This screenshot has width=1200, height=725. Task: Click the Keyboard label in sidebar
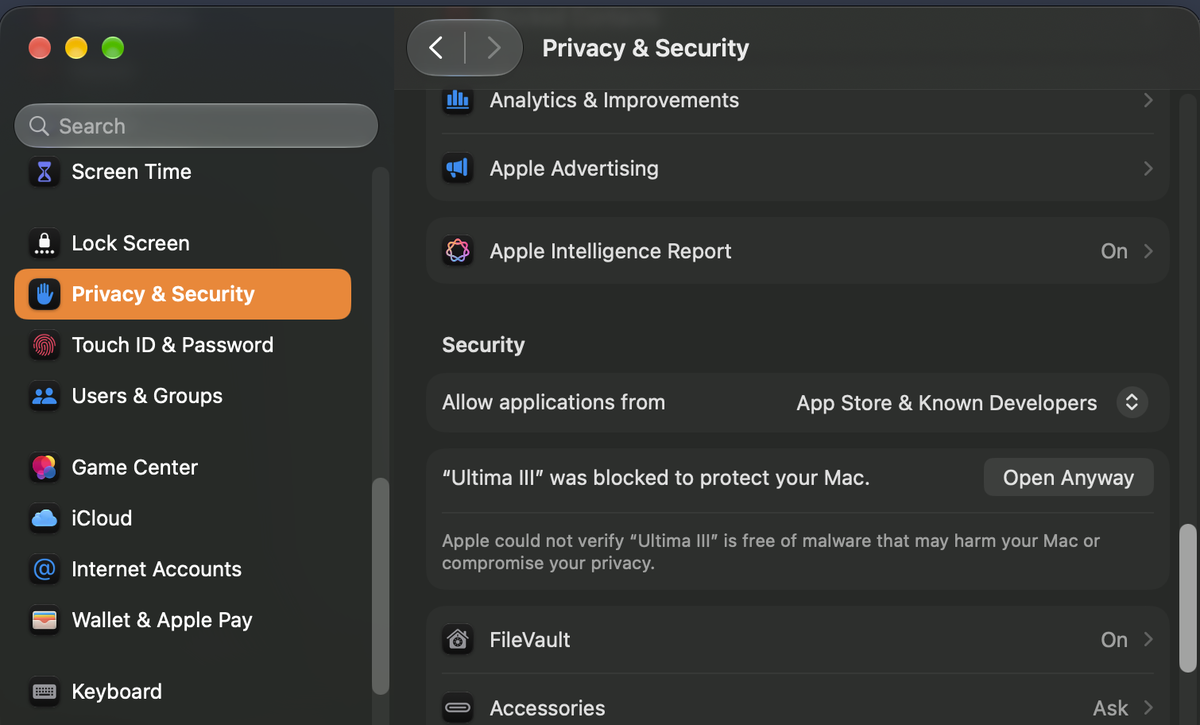117,691
